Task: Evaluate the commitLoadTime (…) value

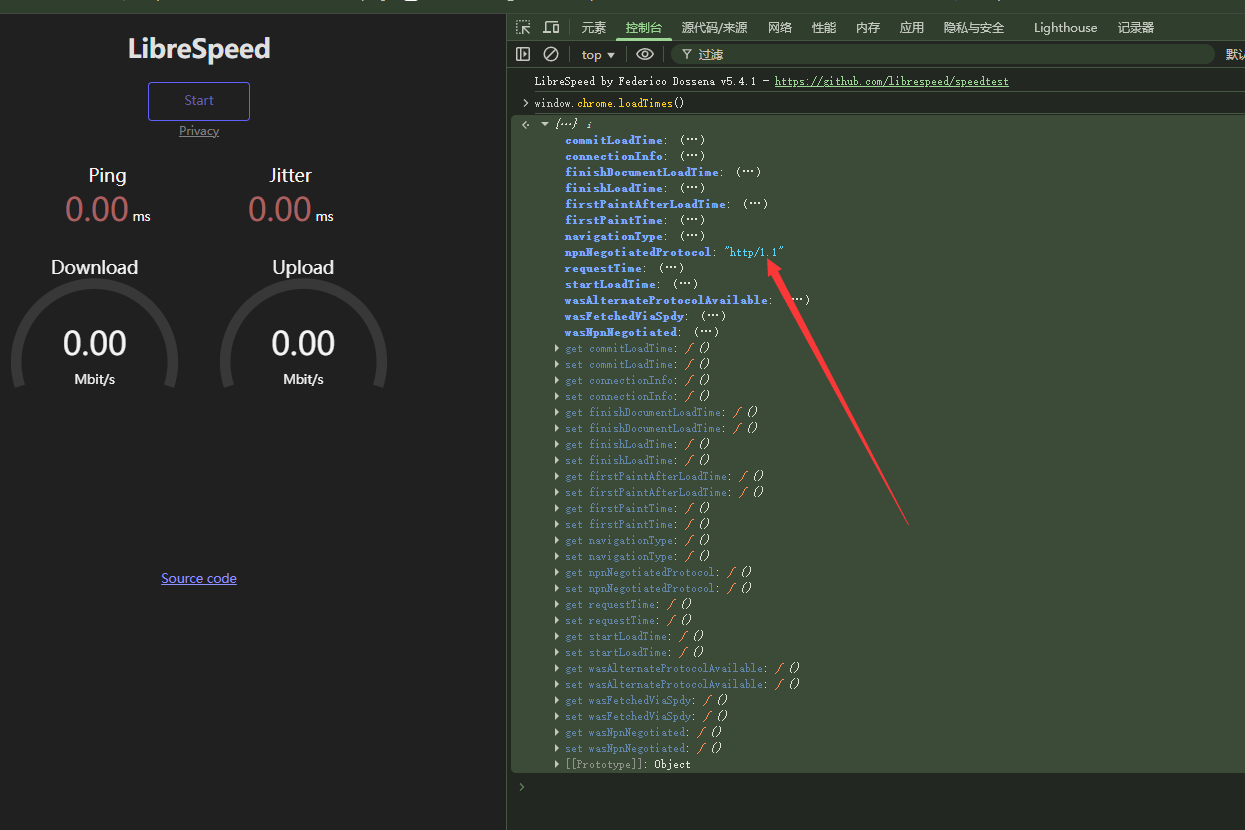Action: point(692,140)
